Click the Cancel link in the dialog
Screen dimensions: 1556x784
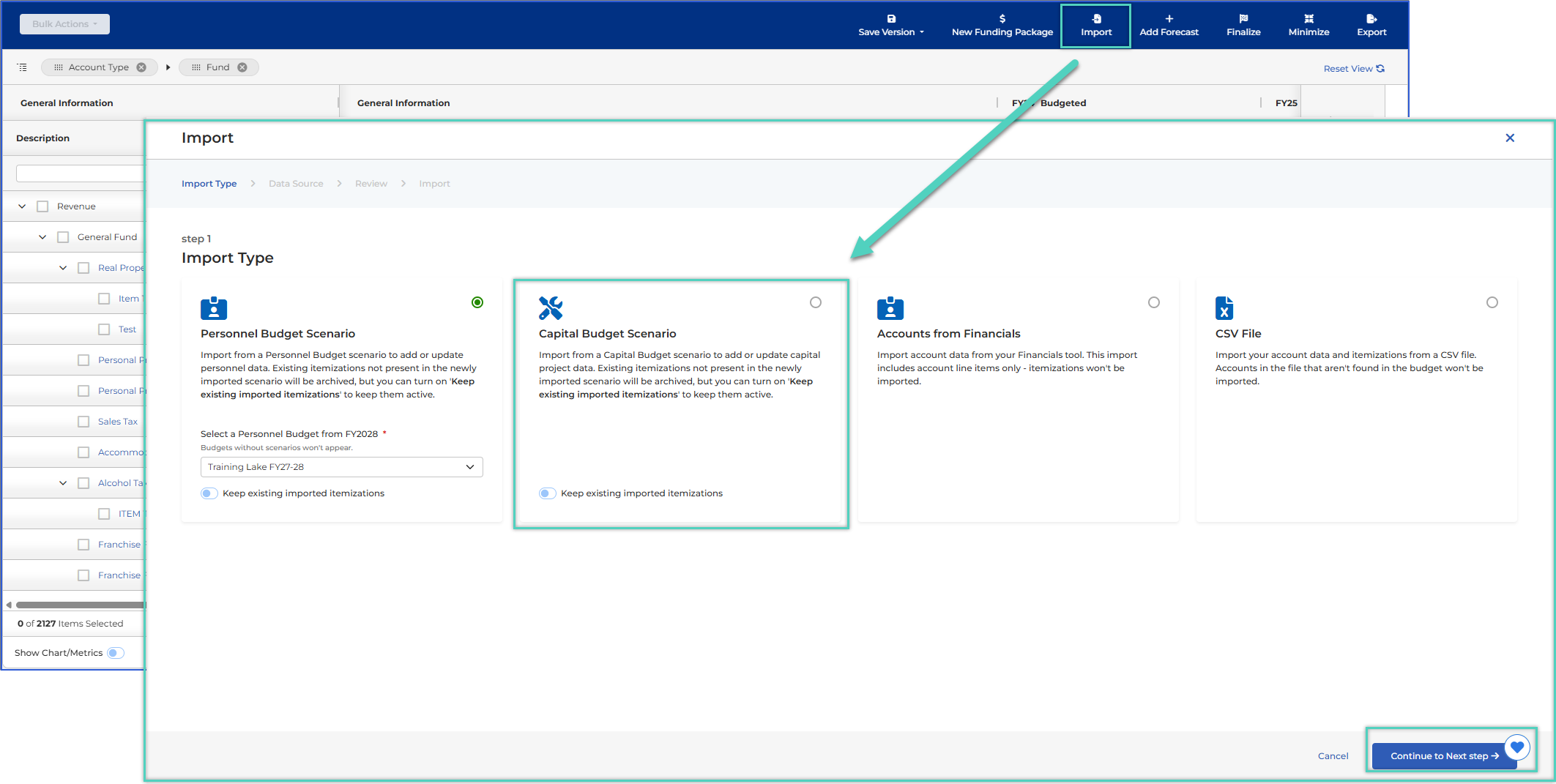[1333, 756]
